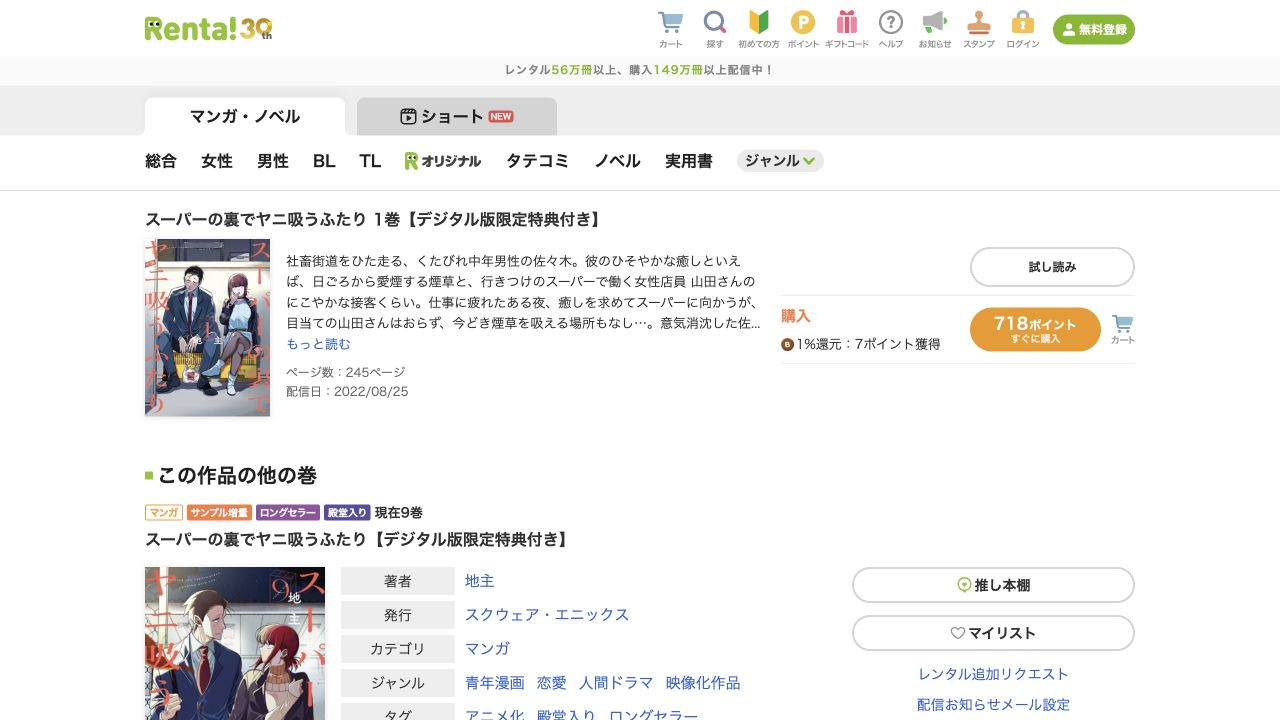Click the 試し読み trial read button
The image size is (1280, 720).
1052,267
